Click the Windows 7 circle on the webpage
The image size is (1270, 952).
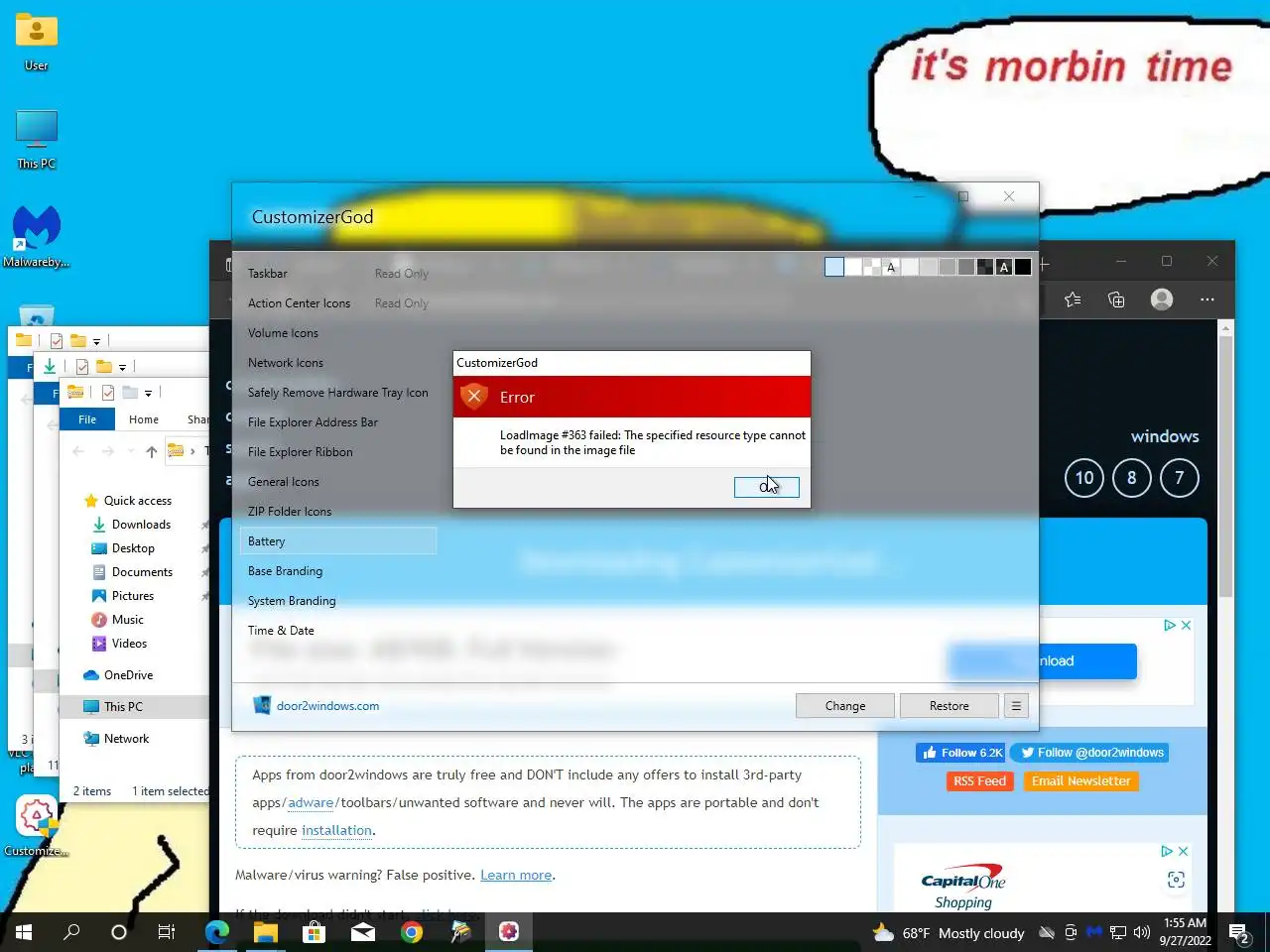point(1180,478)
